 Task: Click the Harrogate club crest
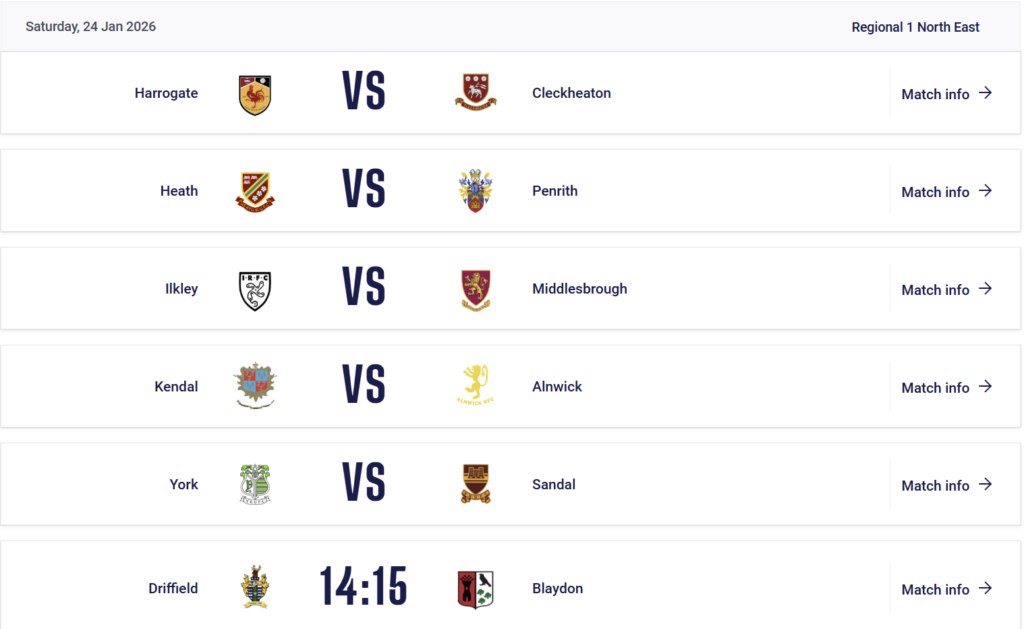click(255, 94)
